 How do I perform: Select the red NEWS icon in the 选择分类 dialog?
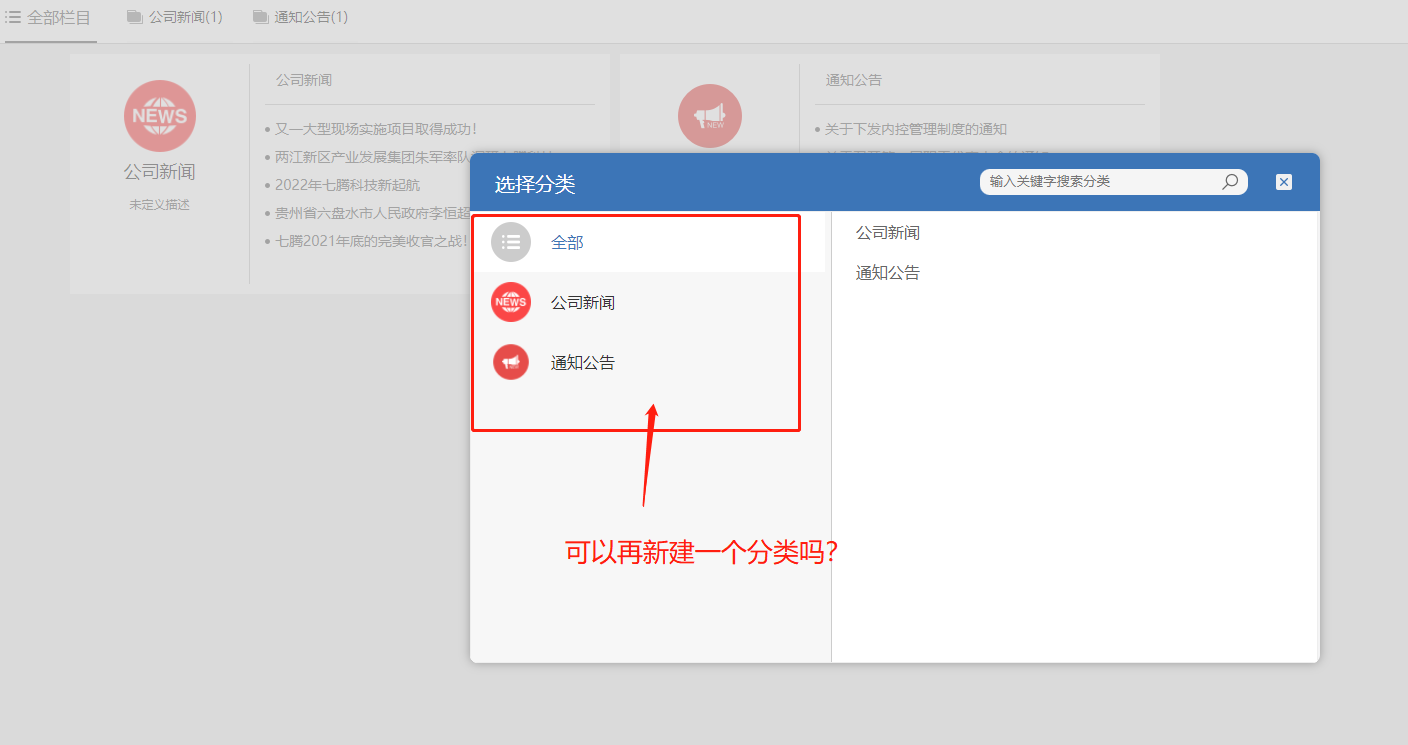click(511, 302)
